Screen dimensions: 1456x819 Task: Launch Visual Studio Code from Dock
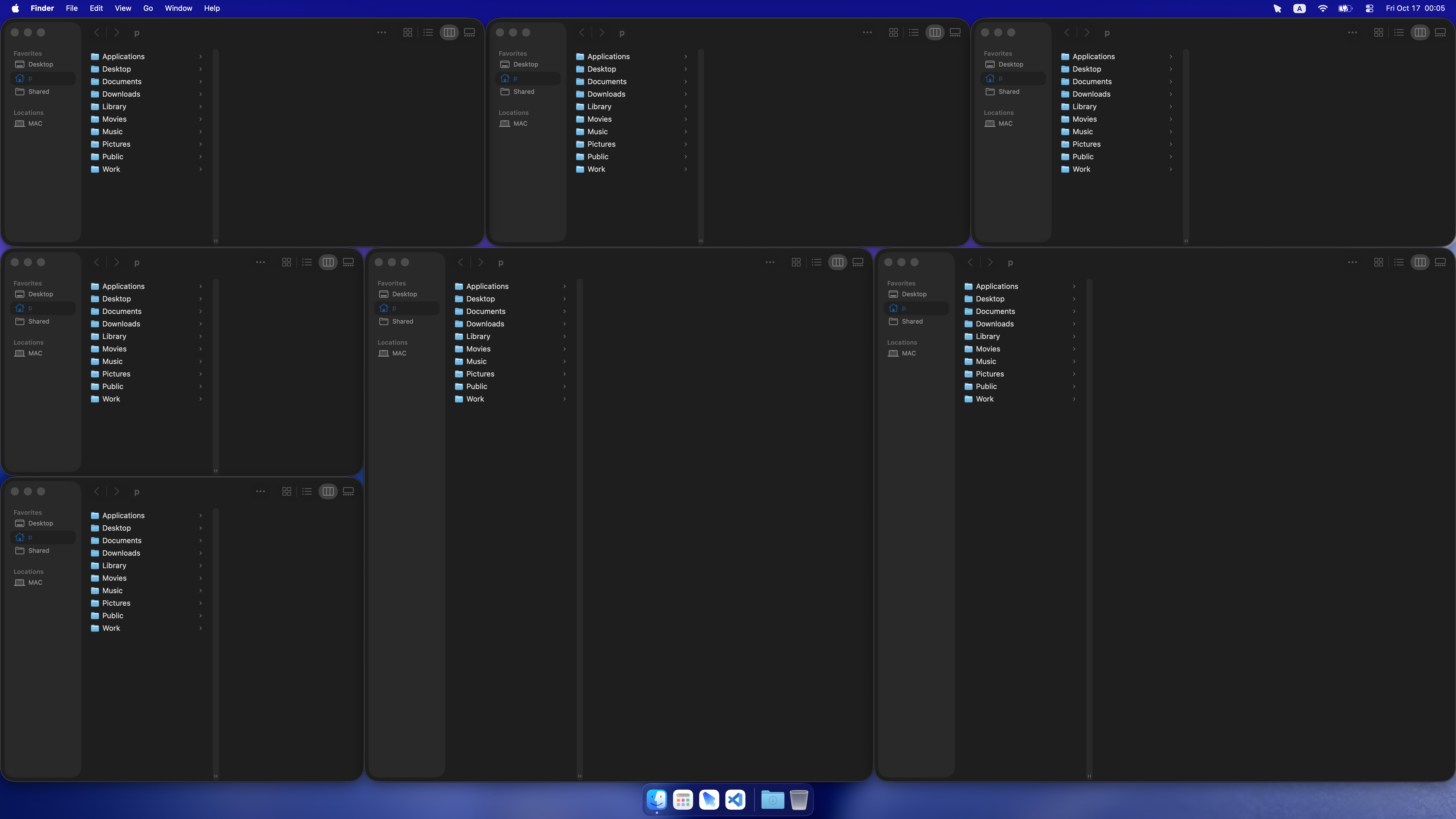[x=735, y=800]
